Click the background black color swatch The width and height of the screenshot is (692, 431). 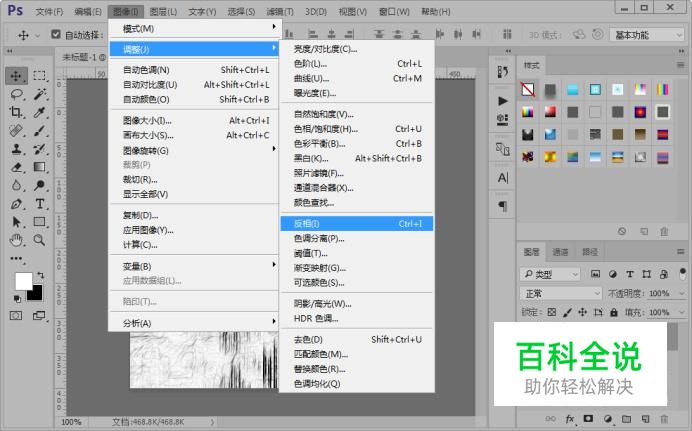(37, 294)
